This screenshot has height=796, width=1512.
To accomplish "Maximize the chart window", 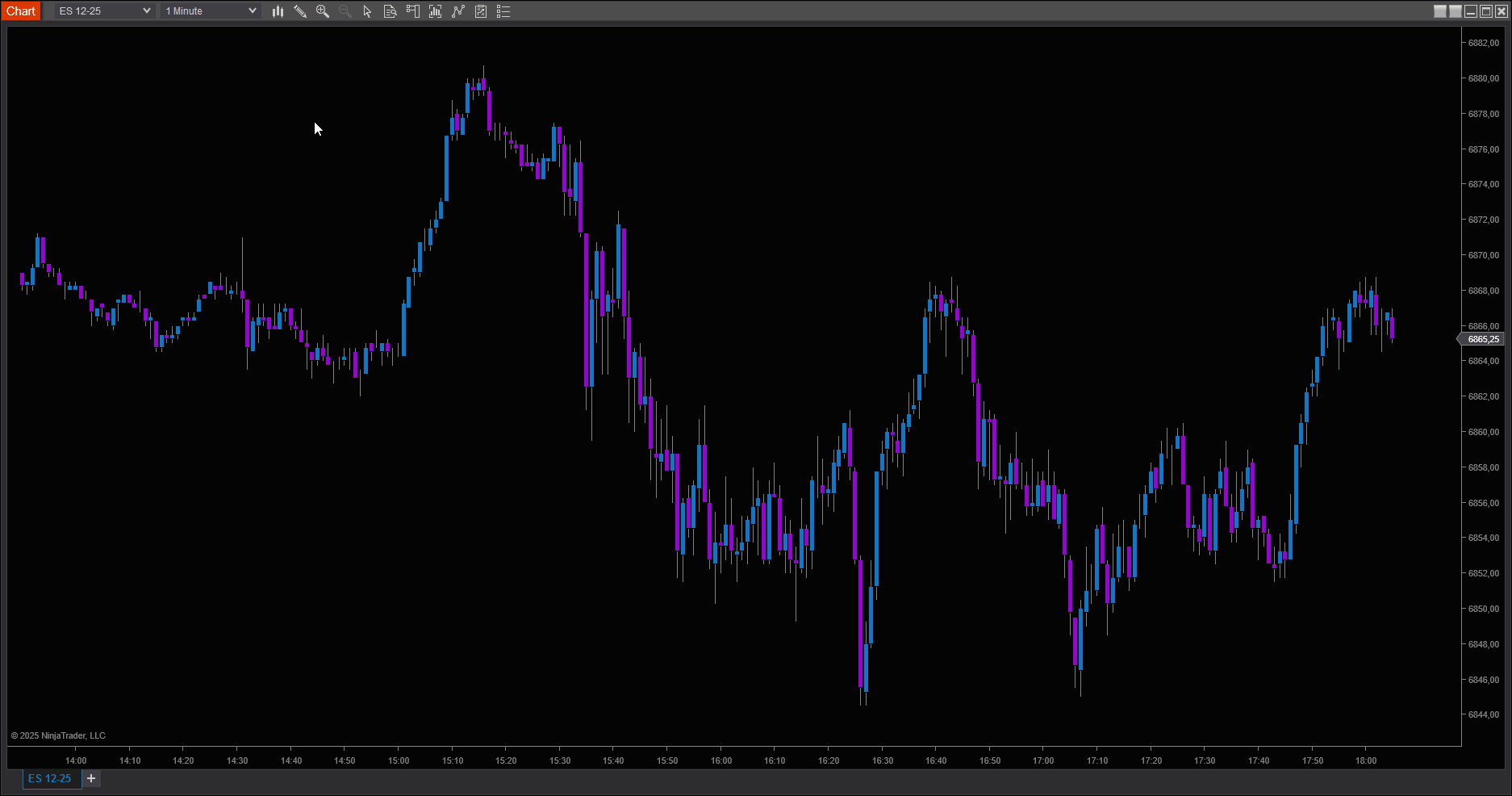I will tap(1486, 11).
